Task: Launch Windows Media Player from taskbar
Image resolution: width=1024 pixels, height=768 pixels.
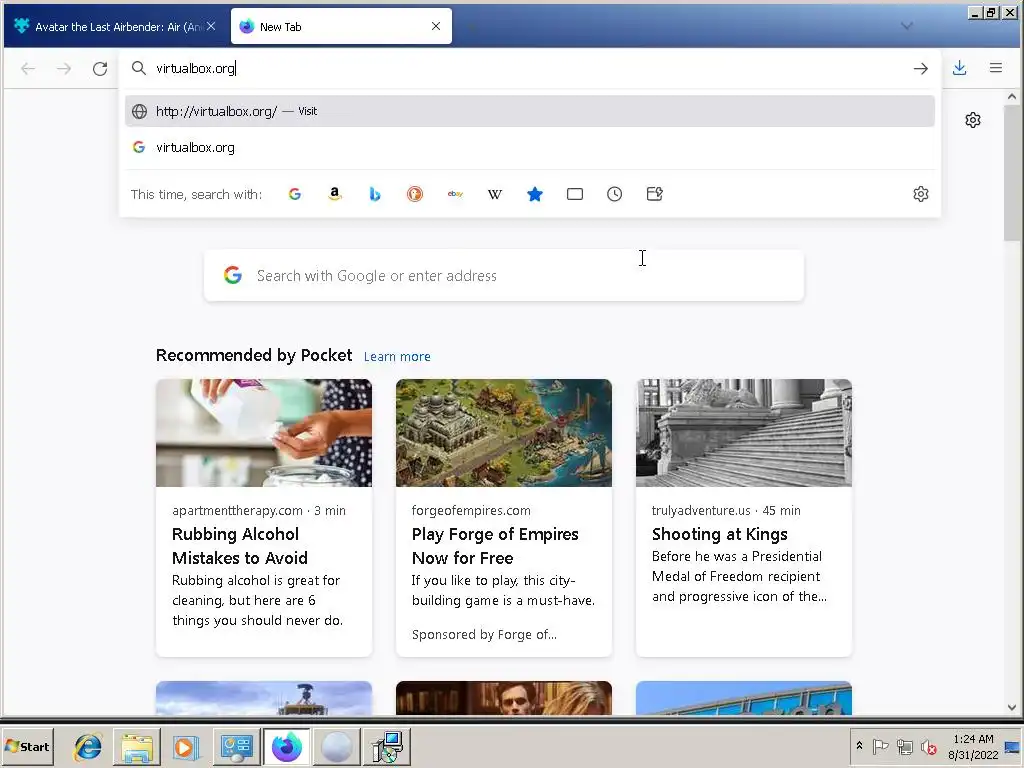Action: pyautogui.click(x=185, y=746)
